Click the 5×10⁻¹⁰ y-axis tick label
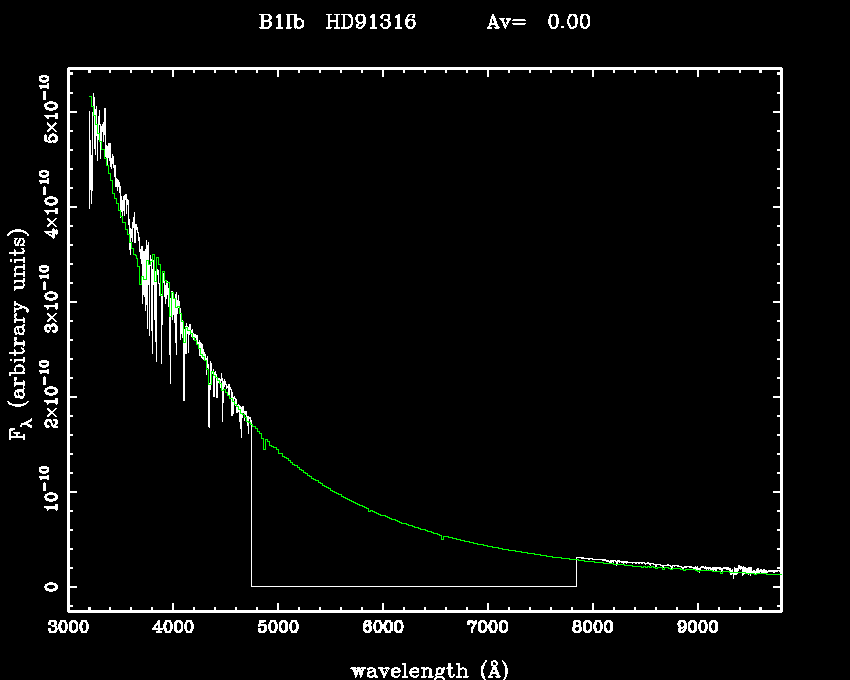 (x=47, y=112)
